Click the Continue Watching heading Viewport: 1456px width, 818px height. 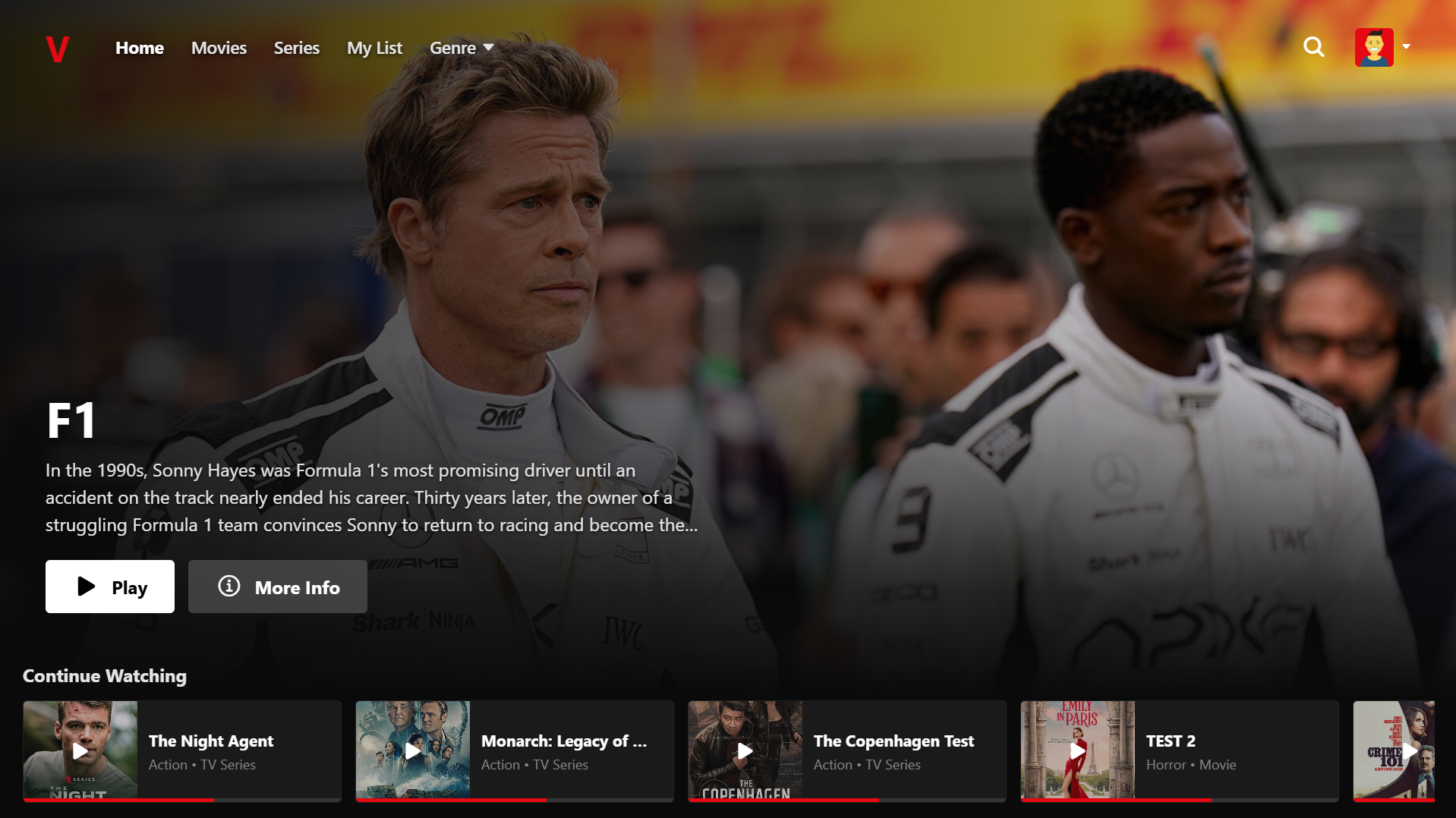(x=105, y=675)
